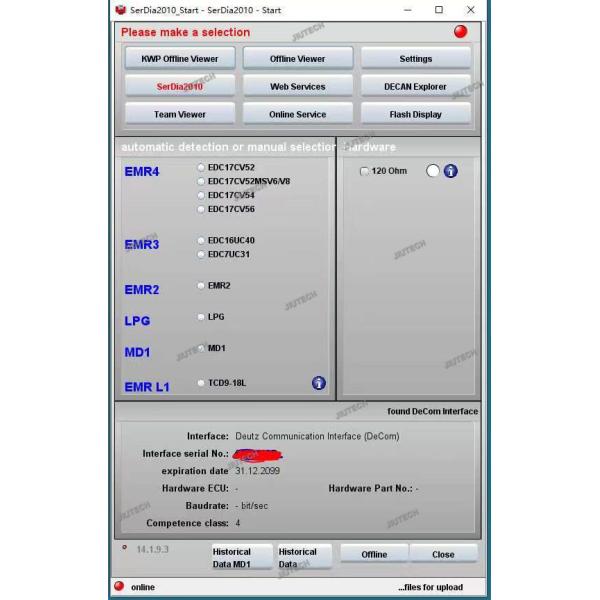Open Settings
The image size is (600, 600).
pyautogui.click(x=416, y=58)
